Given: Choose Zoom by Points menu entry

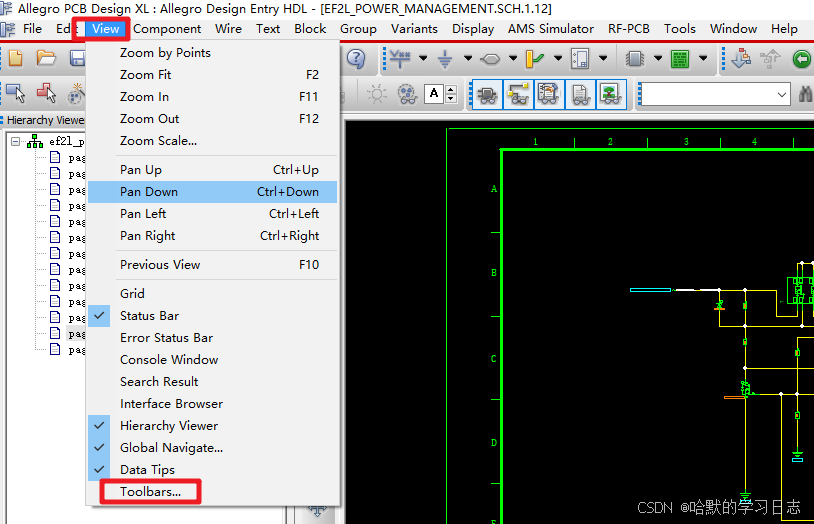Looking at the screenshot, I should click(213, 53).
